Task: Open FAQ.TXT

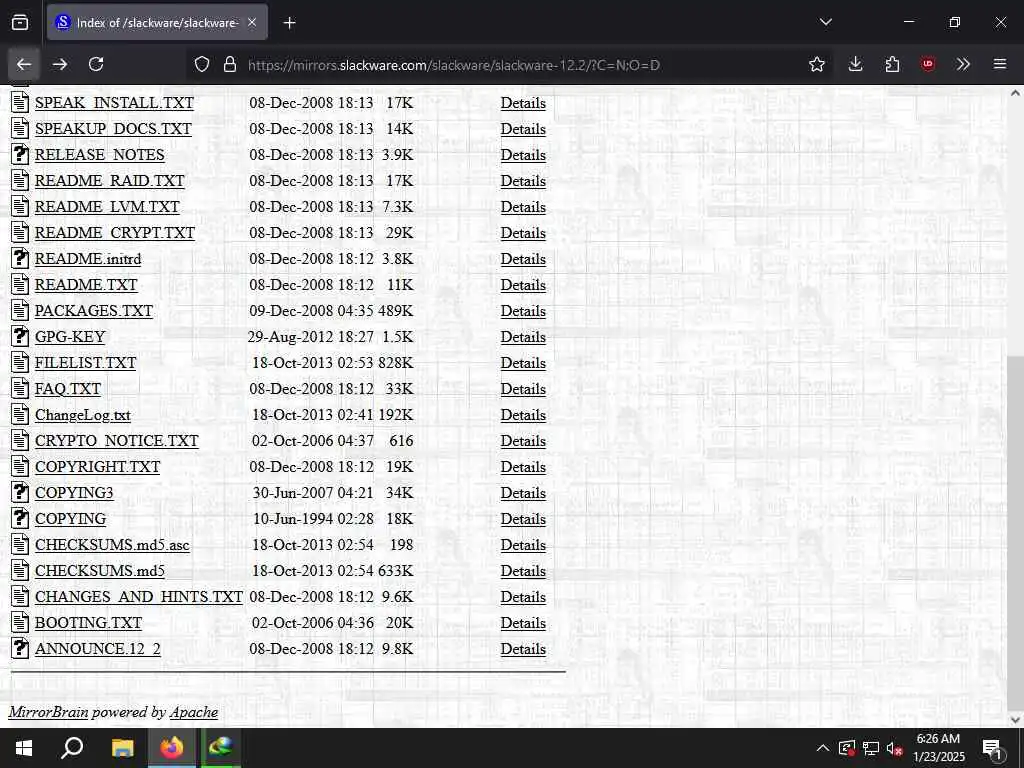Action: pos(67,389)
